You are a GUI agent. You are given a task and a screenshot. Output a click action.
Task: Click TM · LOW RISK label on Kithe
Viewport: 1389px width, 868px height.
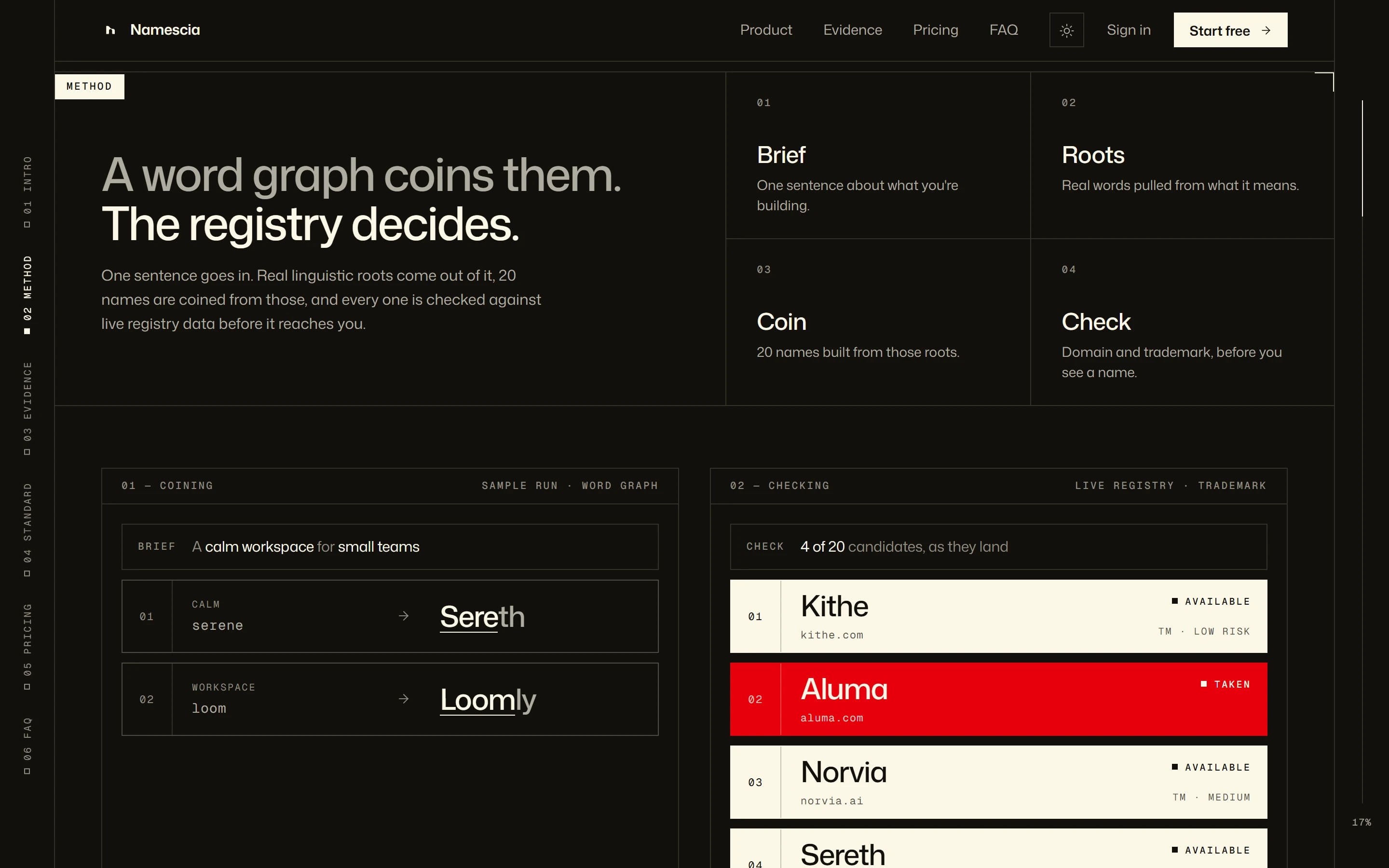click(x=1204, y=632)
